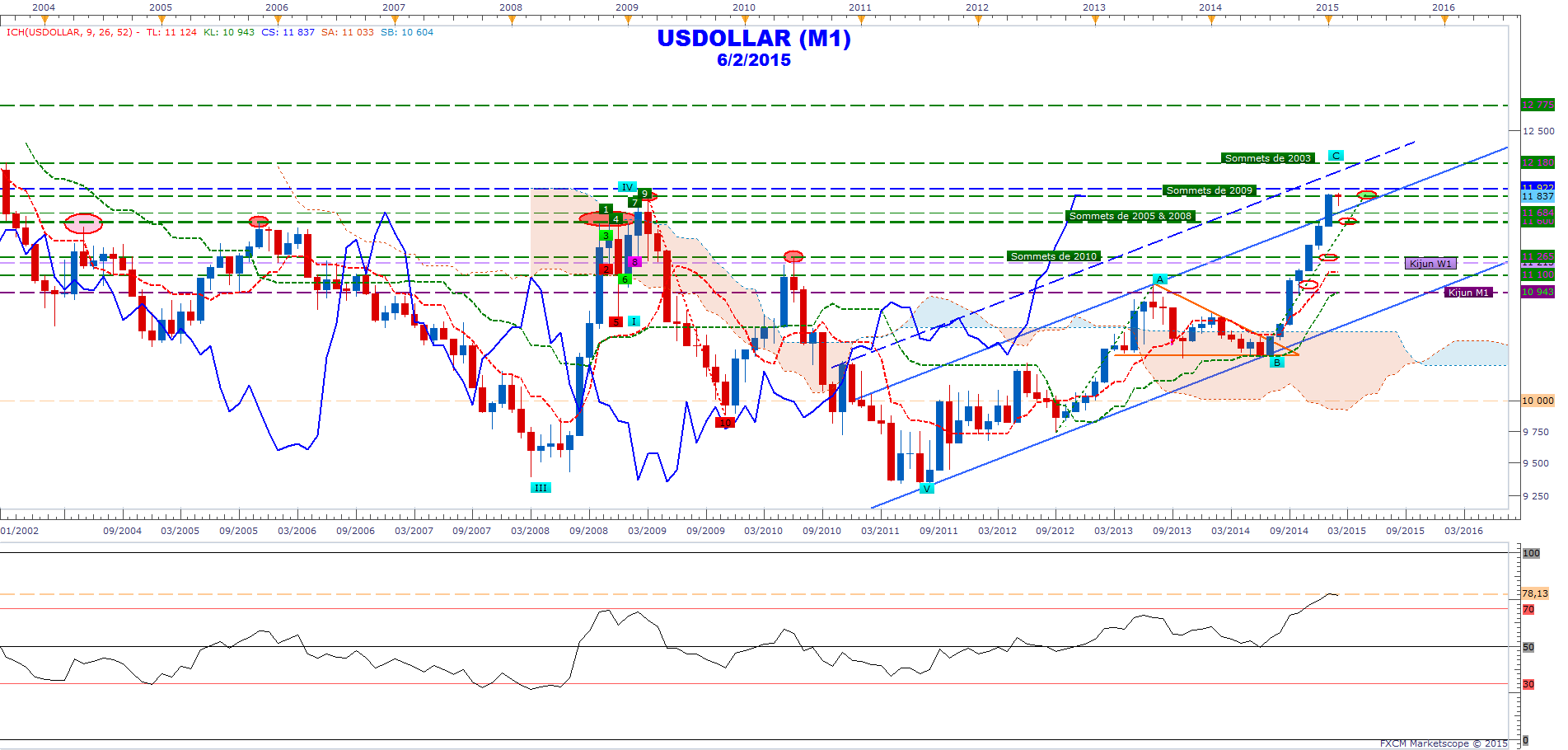Click the purple "Kijun W1" label
The image size is (1568, 750).
[1430, 264]
